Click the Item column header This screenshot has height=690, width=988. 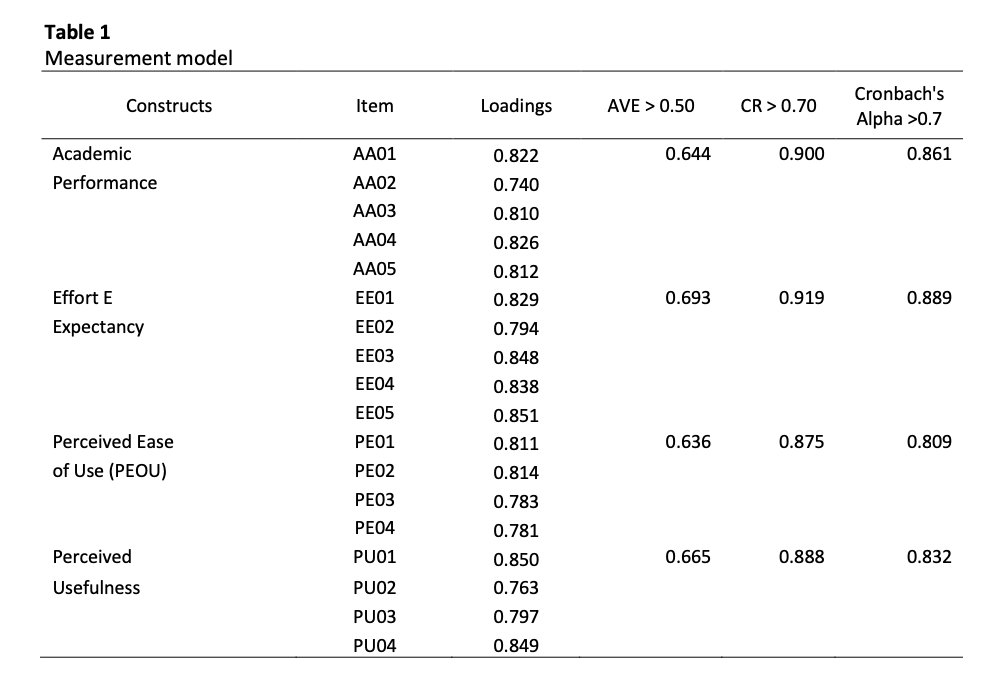(374, 105)
